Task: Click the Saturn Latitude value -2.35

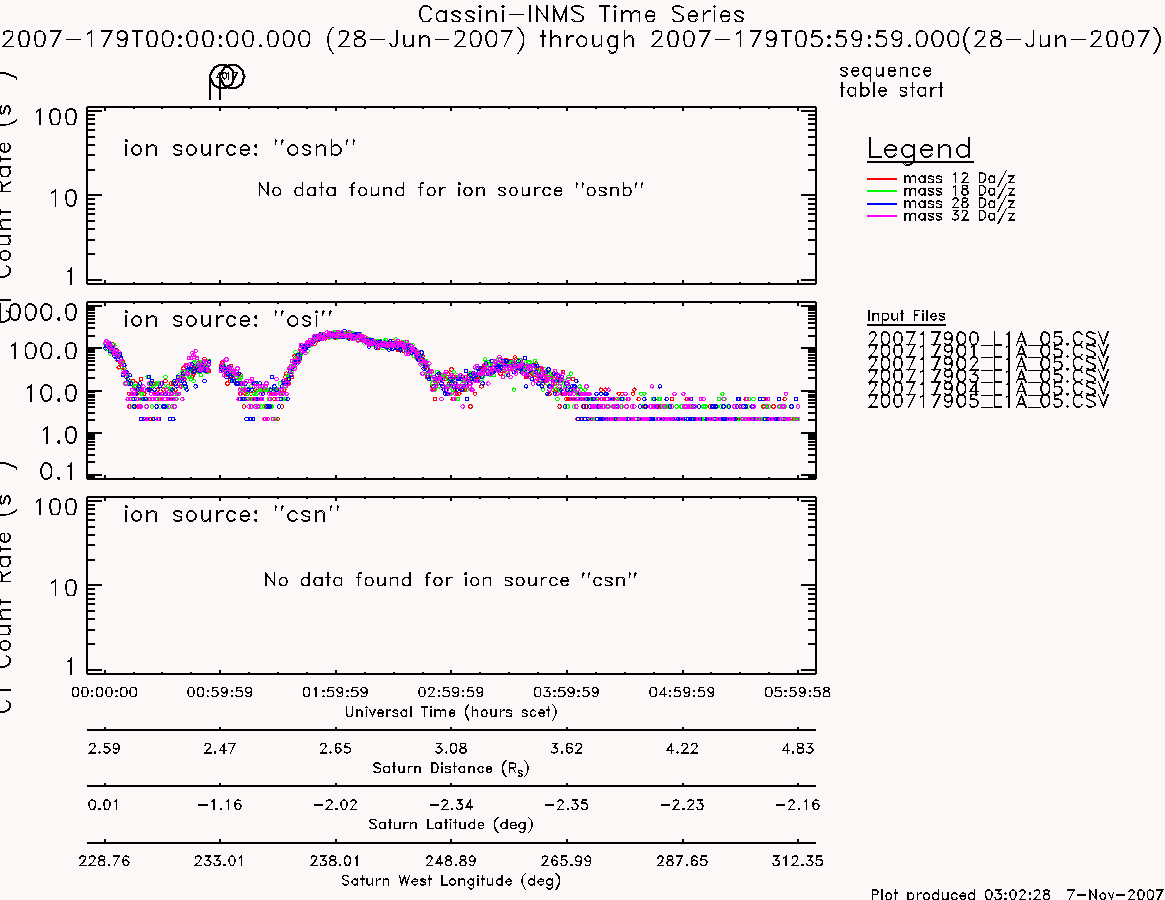Action: 566,805
